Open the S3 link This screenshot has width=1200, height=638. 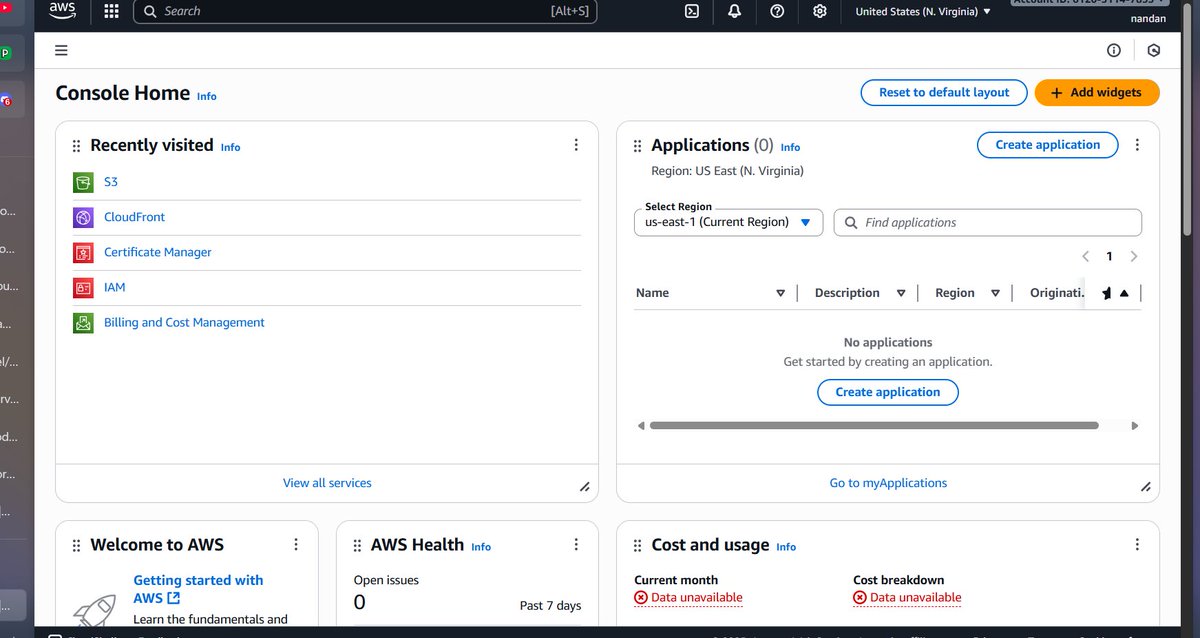tap(111, 182)
